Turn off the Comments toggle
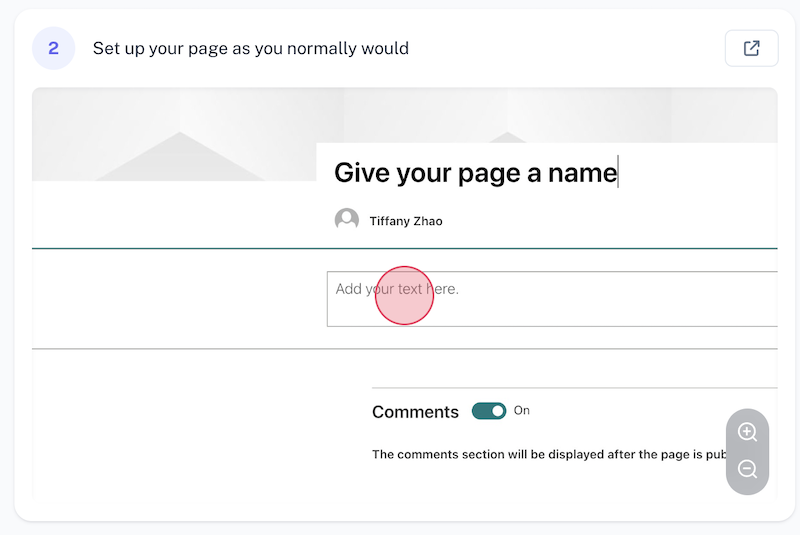 click(x=489, y=411)
